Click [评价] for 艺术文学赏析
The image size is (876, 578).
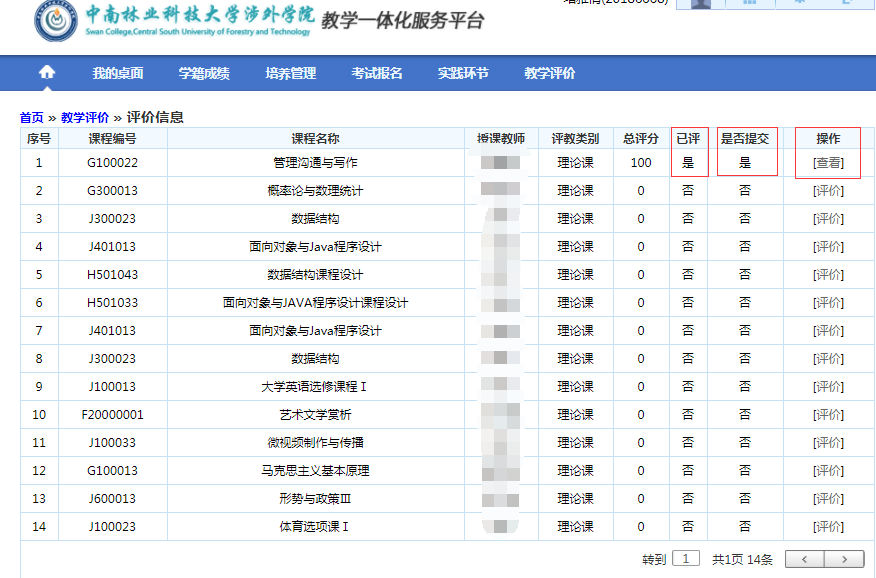point(828,415)
